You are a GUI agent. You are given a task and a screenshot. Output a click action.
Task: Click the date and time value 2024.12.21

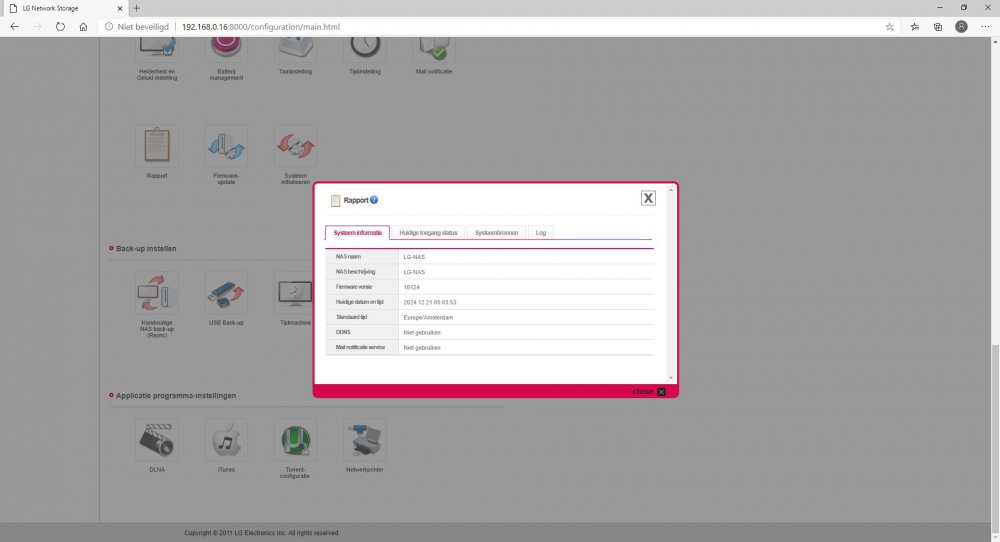tap(429, 302)
